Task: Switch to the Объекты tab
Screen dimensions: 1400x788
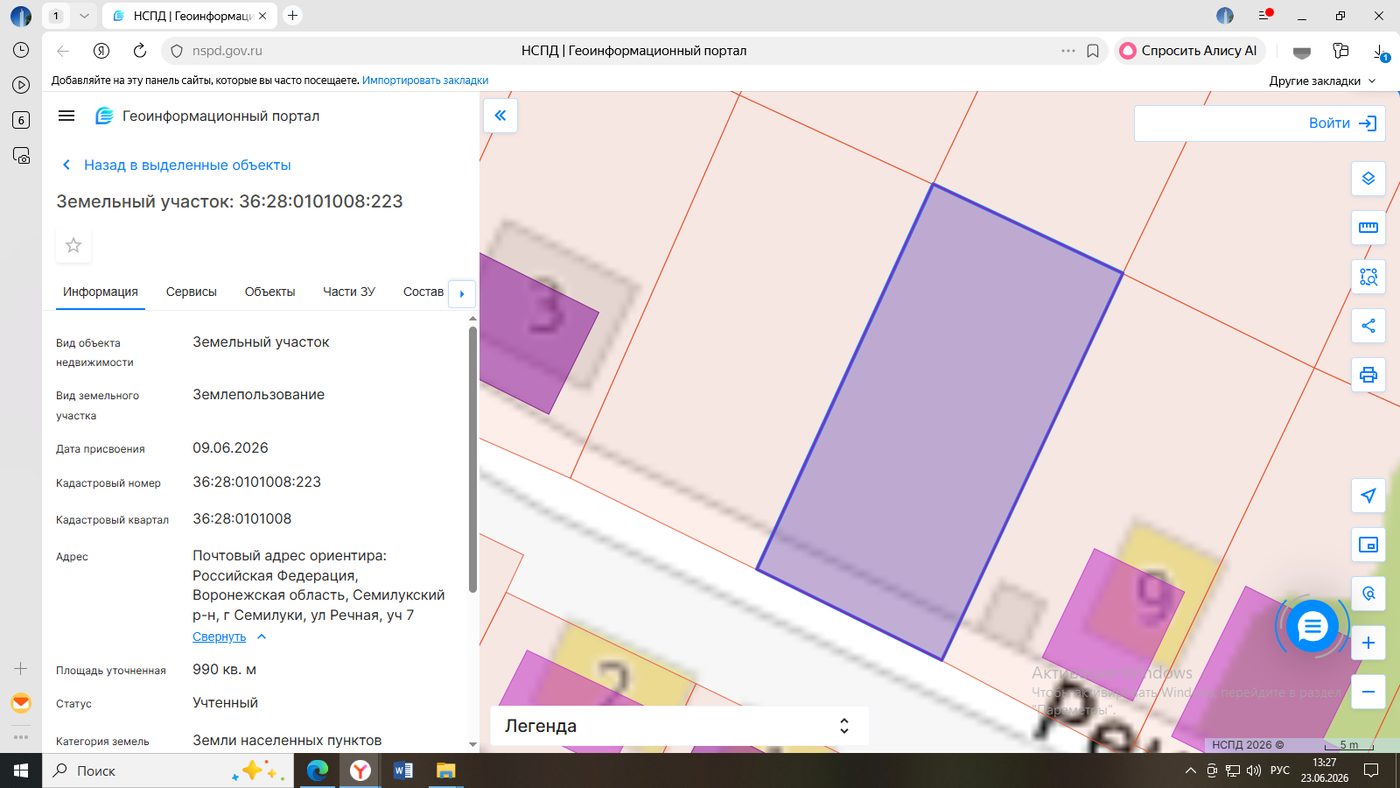Action: (270, 292)
